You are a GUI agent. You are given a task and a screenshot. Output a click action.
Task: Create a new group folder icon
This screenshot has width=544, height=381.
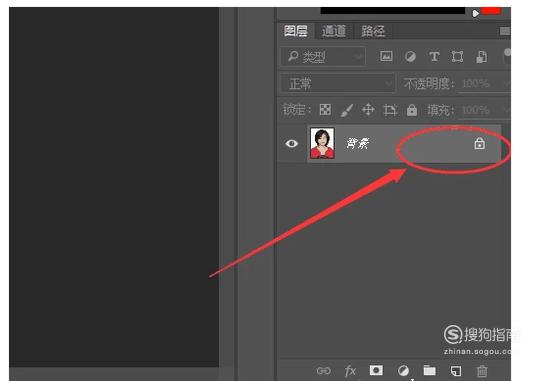coord(430,370)
